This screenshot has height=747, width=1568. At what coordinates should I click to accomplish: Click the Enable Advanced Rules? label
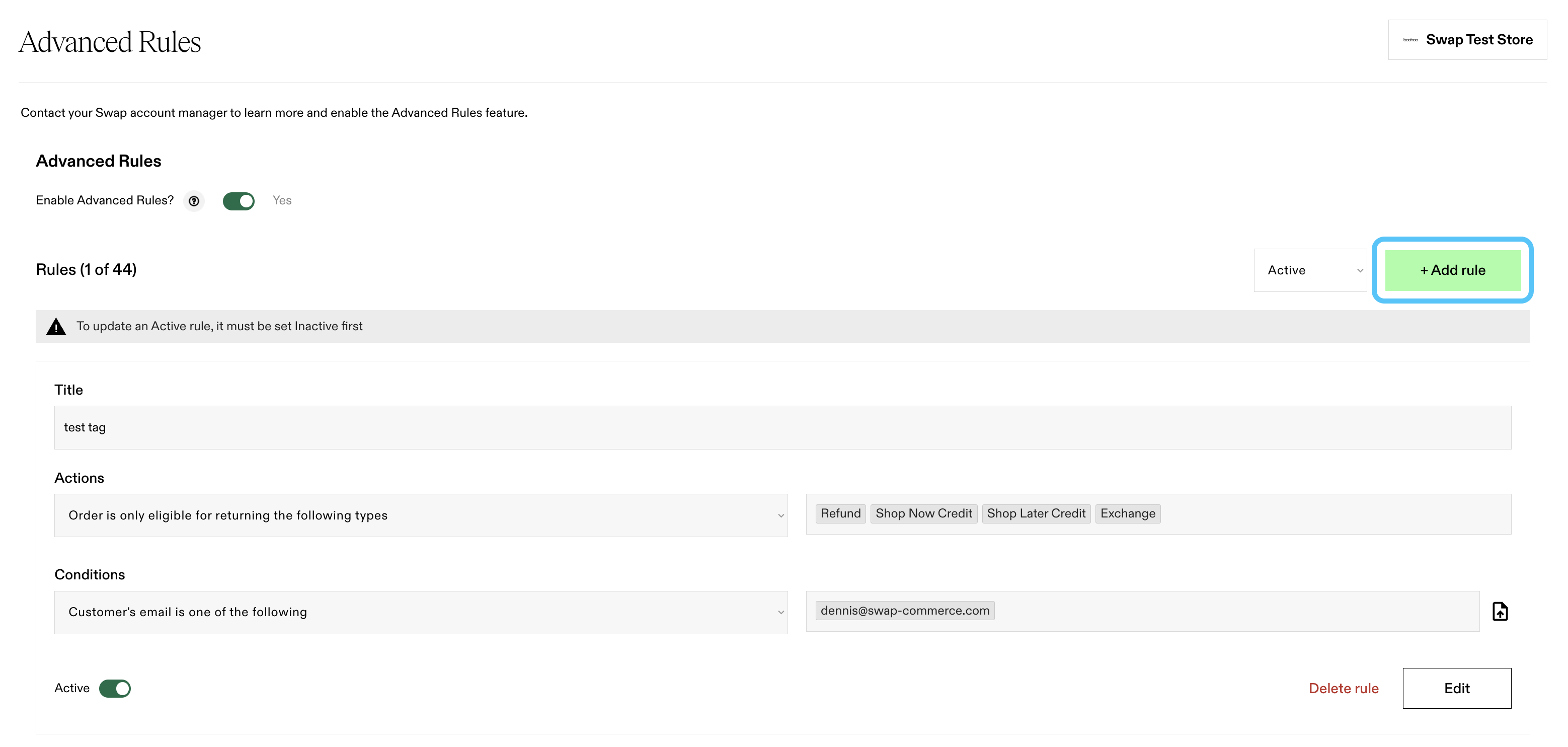105,200
